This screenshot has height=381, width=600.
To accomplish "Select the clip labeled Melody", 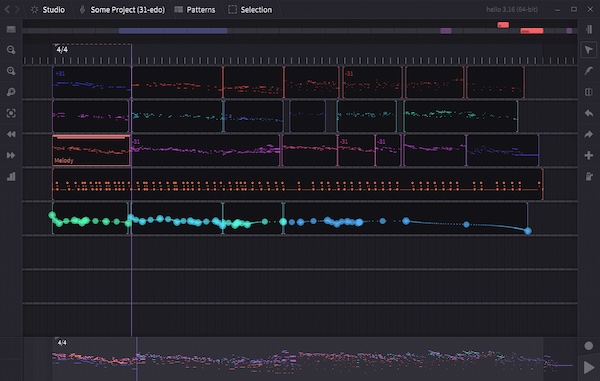I will coord(91,150).
